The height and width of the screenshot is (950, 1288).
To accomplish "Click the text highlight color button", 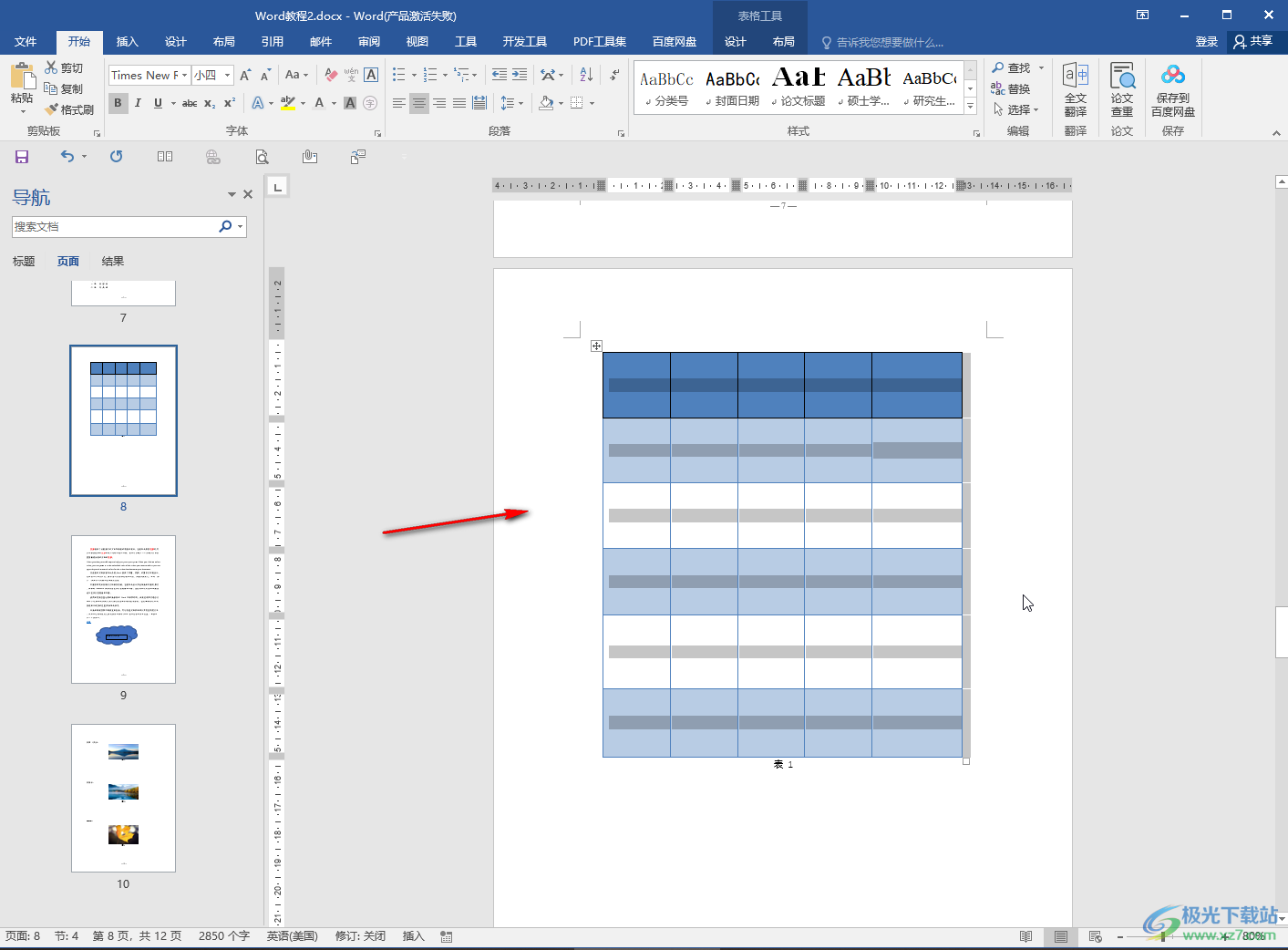I will point(288,103).
